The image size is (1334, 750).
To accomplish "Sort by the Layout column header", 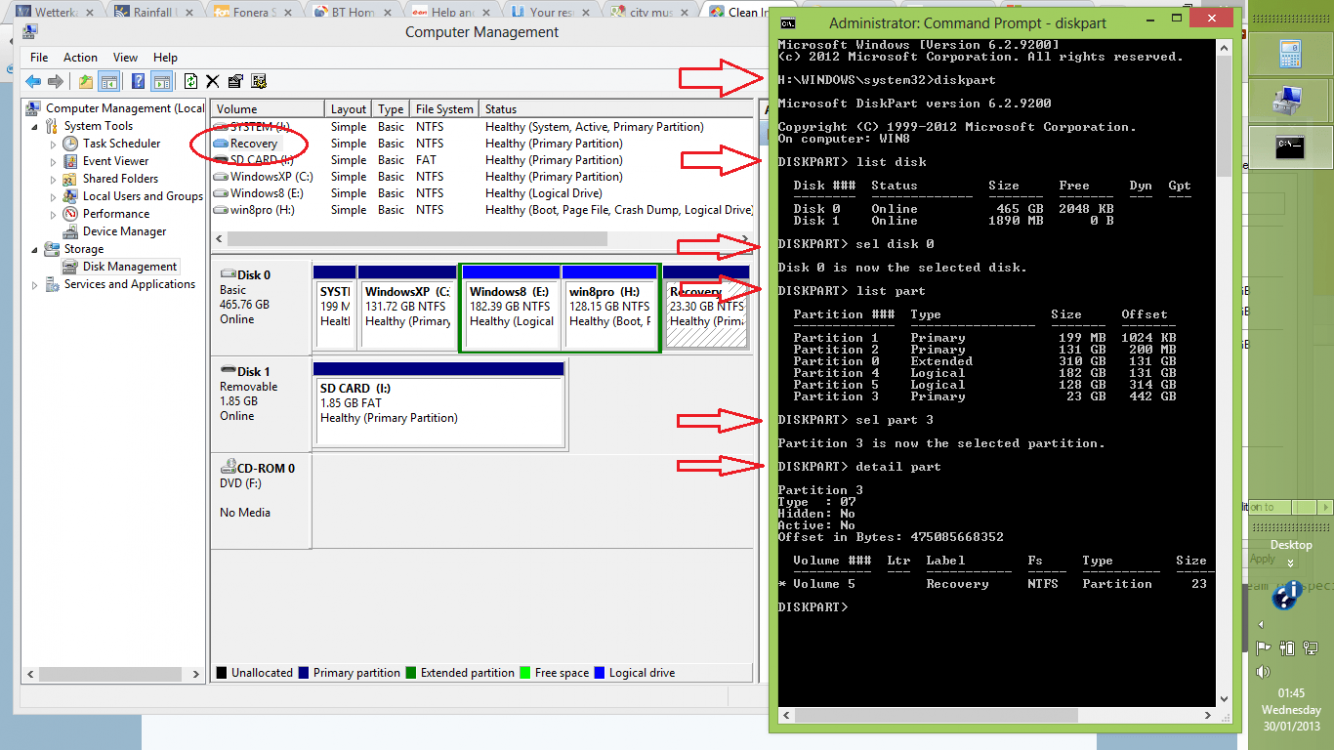I will click(x=349, y=109).
